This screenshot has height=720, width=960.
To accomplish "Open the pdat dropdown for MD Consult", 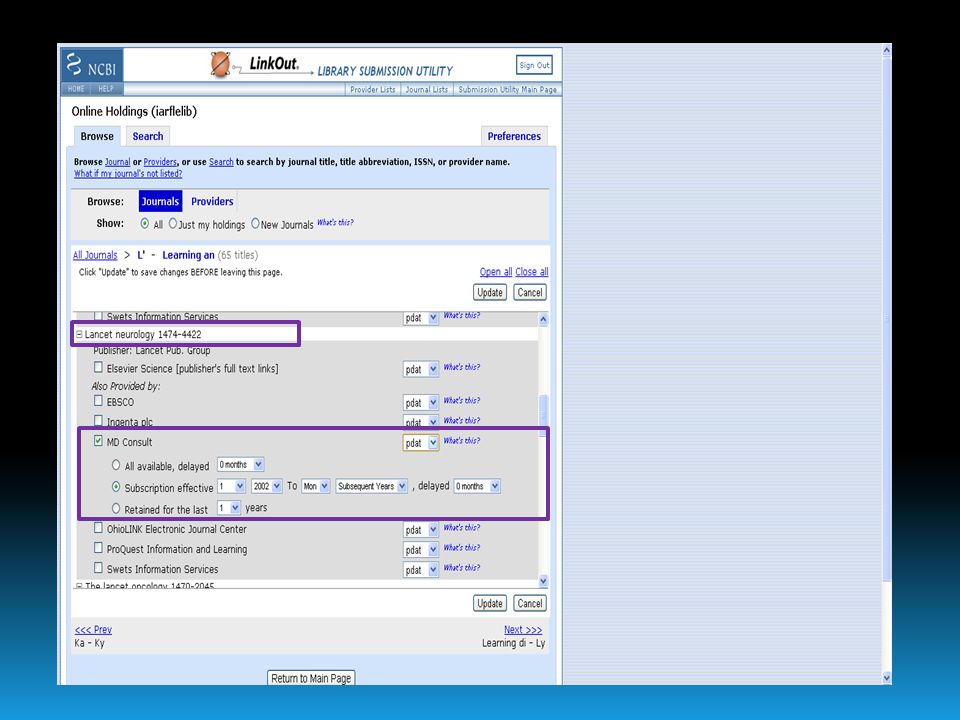I will pos(421,443).
